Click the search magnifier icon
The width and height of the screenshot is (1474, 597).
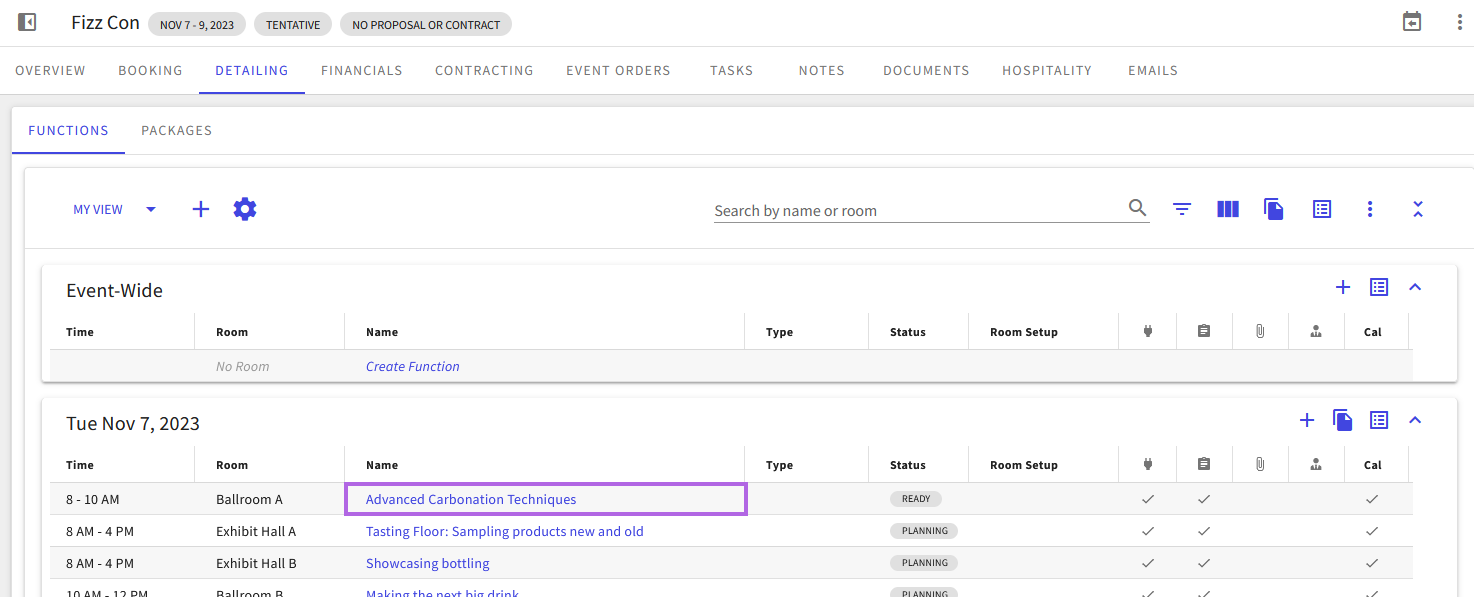[x=1138, y=208]
